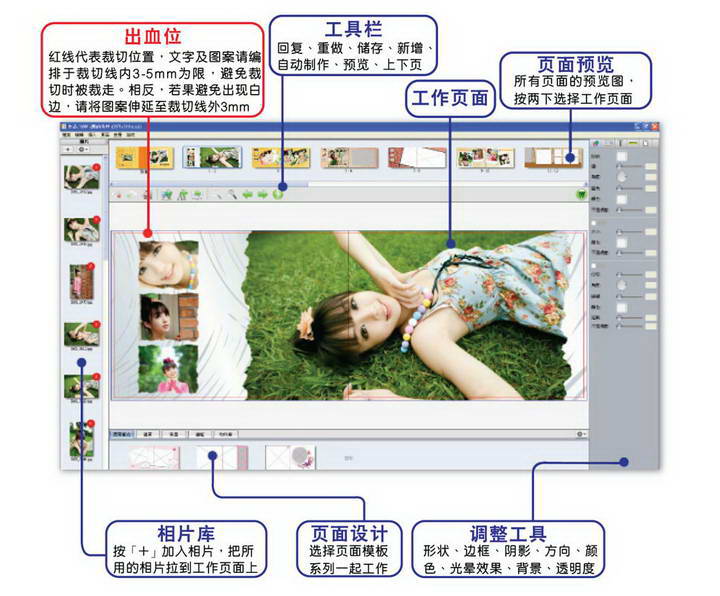The height and width of the screenshot is (596, 720).
Task: Select the beige spread page preview thumbnail
Action: (x=349, y=157)
